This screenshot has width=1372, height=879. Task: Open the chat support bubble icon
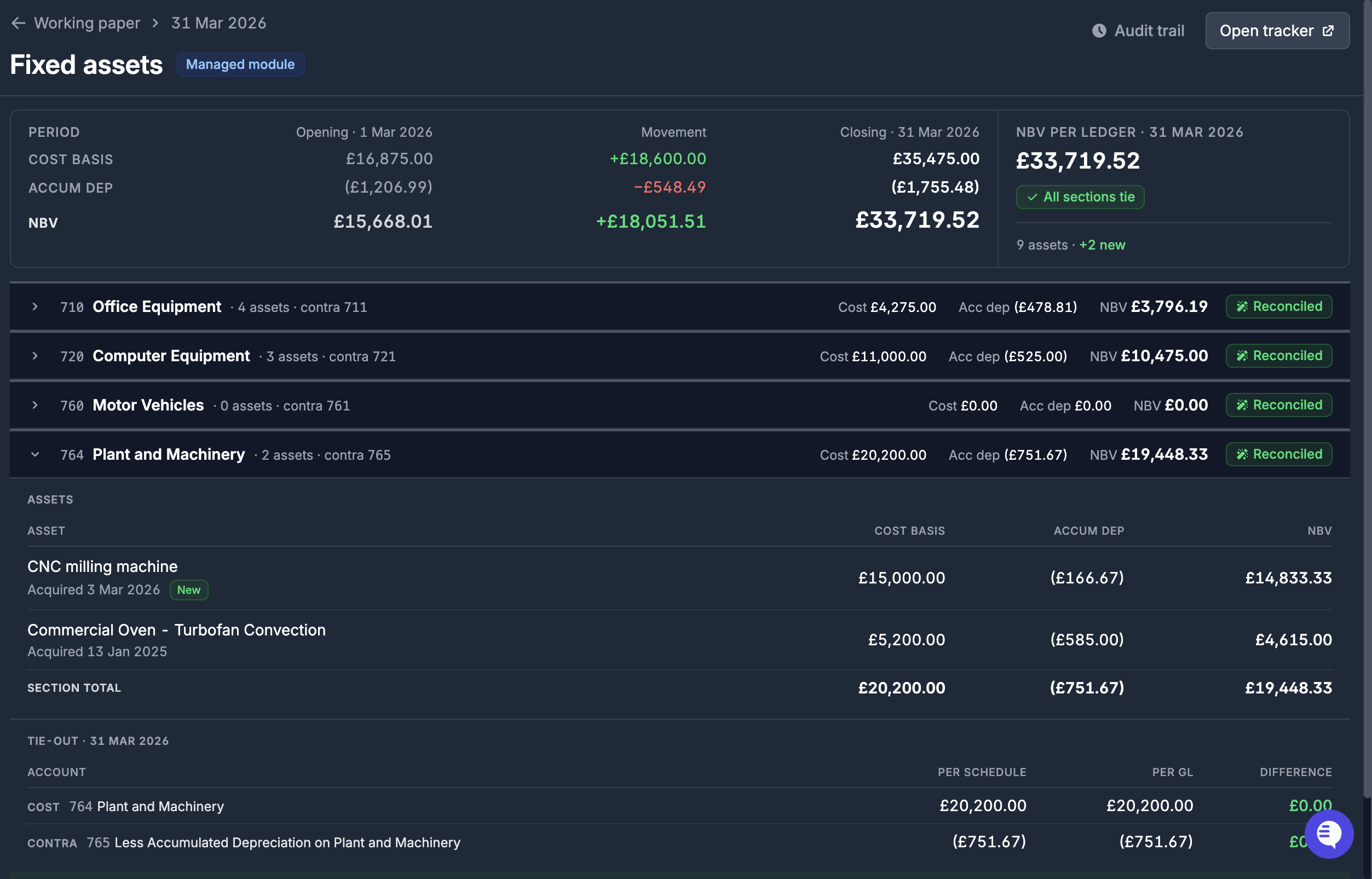click(x=1329, y=834)
